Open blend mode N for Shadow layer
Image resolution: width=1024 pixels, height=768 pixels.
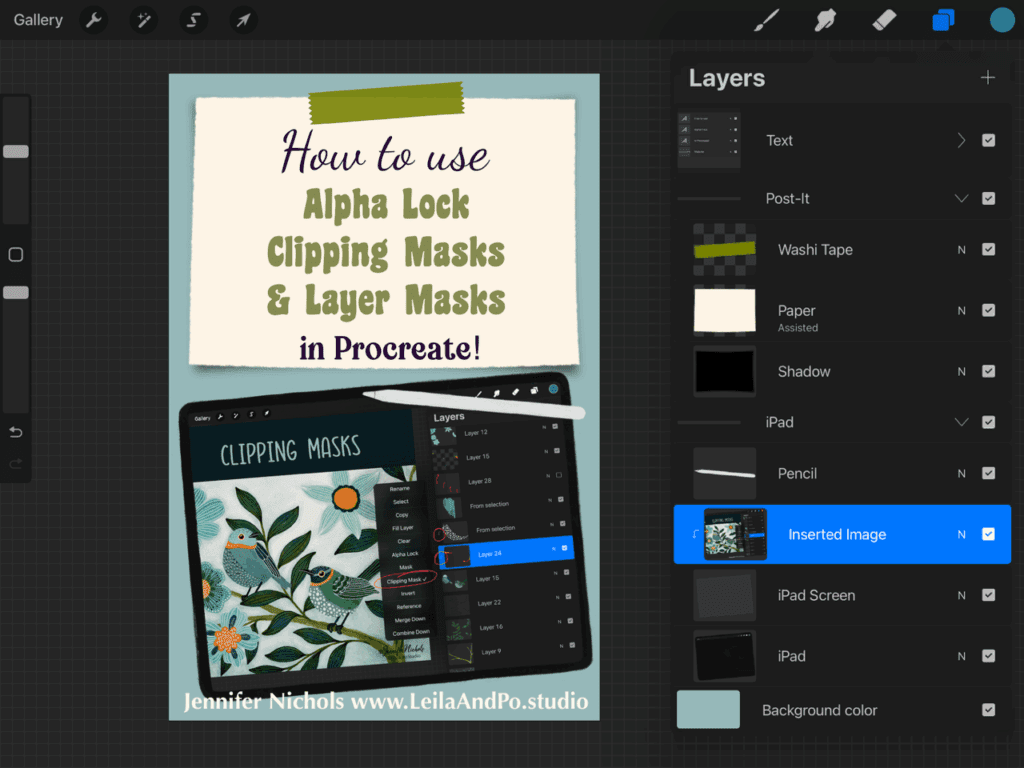[x=961, y=372]
